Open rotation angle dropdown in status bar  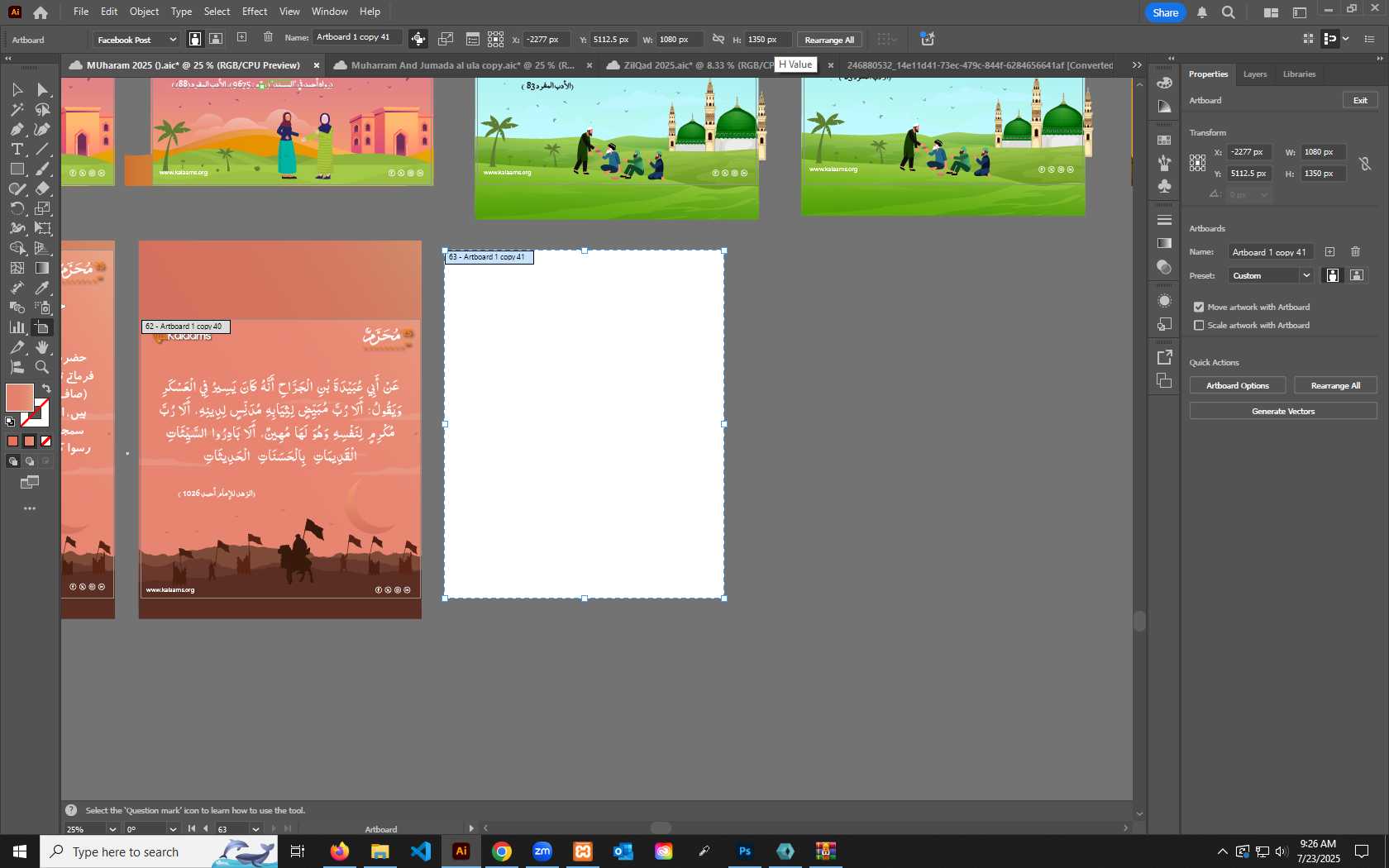tap(173, 829)
